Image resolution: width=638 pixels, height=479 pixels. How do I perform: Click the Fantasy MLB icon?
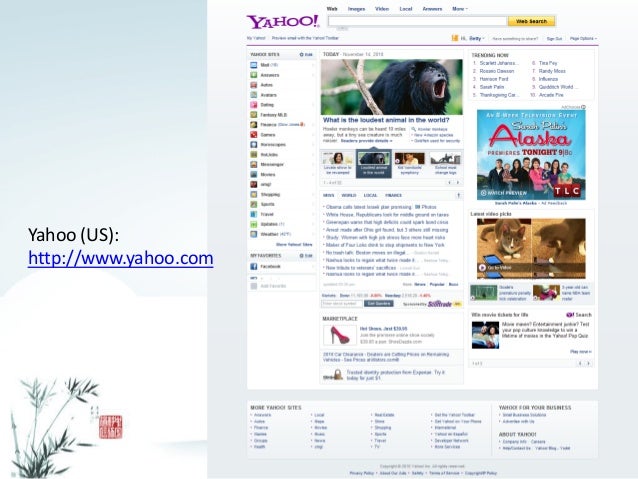(x=253, y=115)
